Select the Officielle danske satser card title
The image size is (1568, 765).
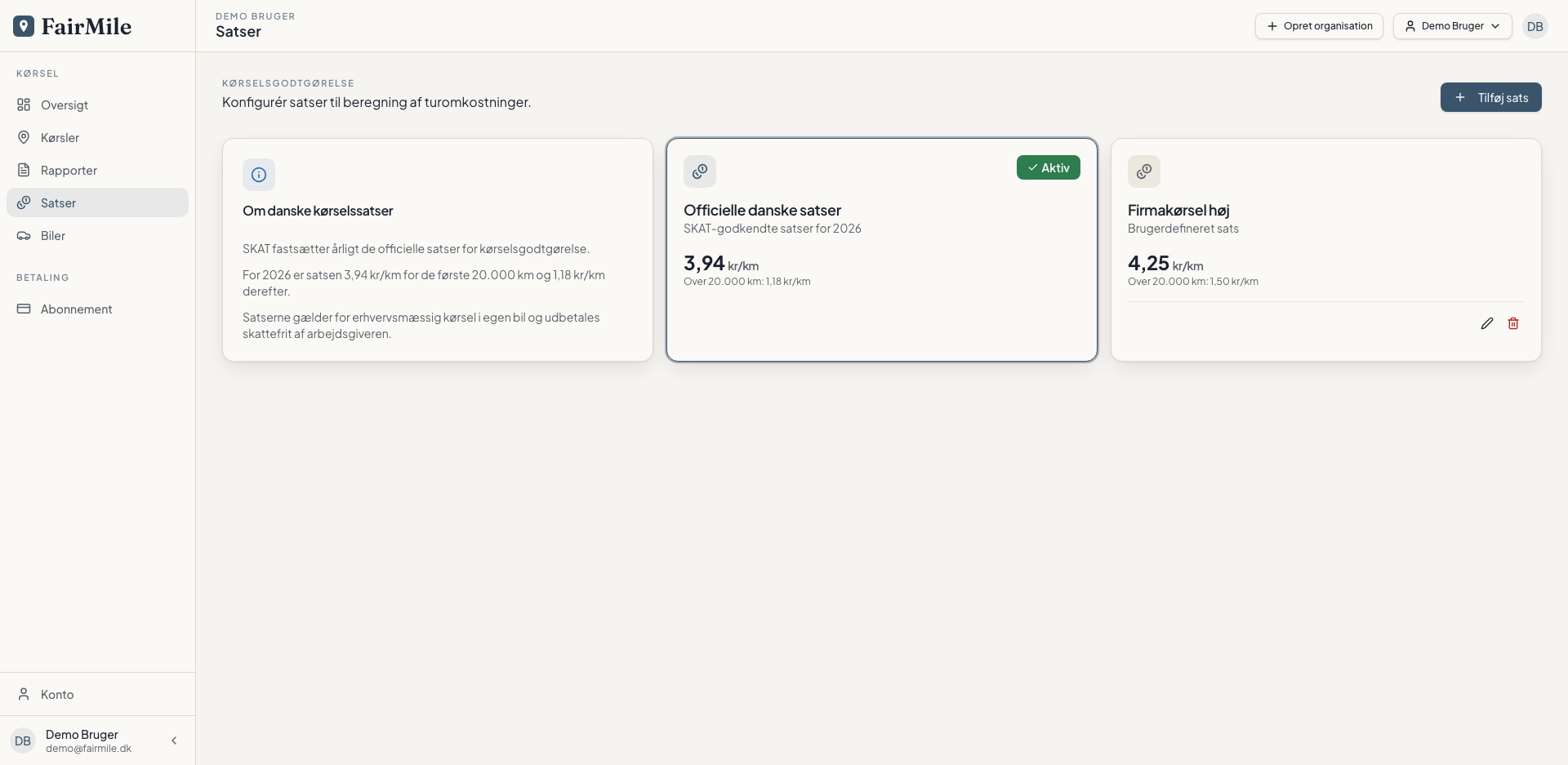pyautogui.click(x=762, y=210)
